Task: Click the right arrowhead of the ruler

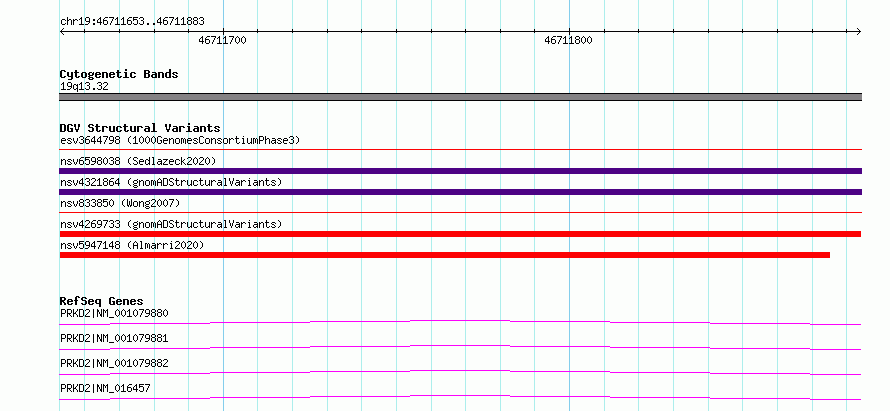Action: [859, 31]
